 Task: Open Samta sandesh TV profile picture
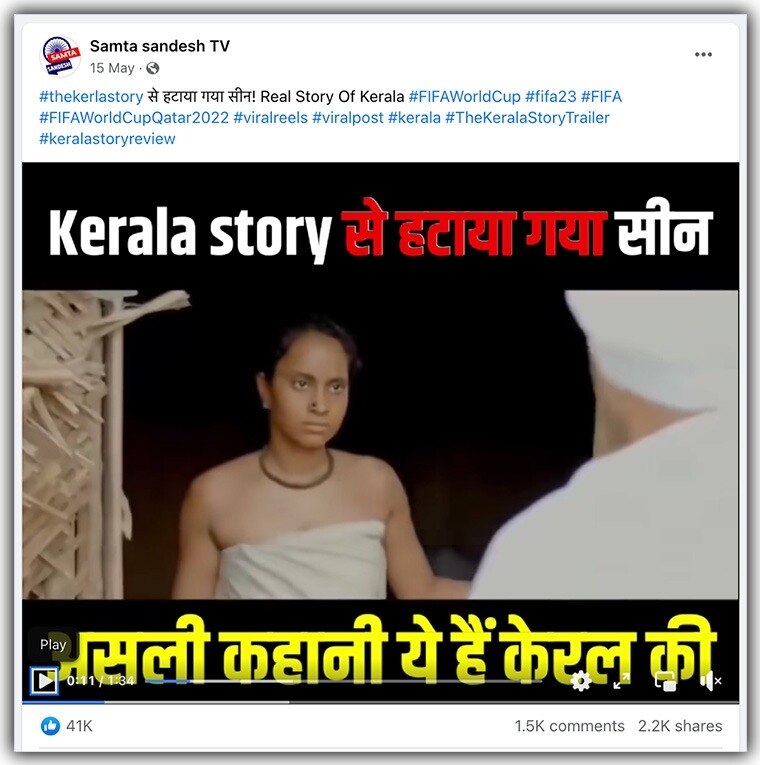click(60, 57)
